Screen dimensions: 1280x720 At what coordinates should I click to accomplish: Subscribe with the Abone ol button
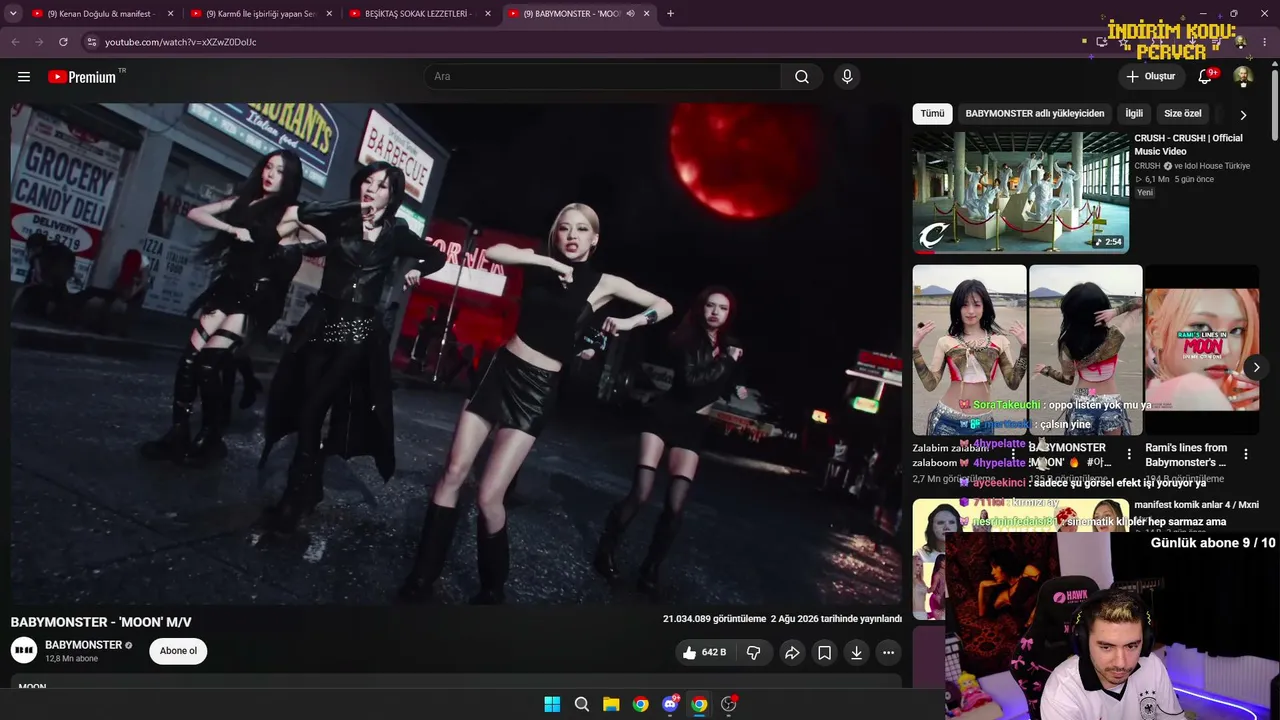(x=178, y=651)
